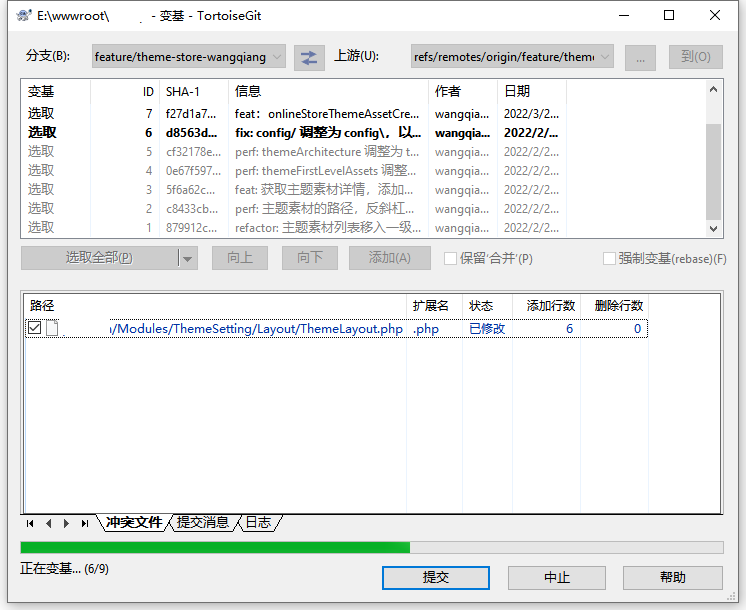
Task: Switch to the 冲突文件 tab
Action: point(134,522)
